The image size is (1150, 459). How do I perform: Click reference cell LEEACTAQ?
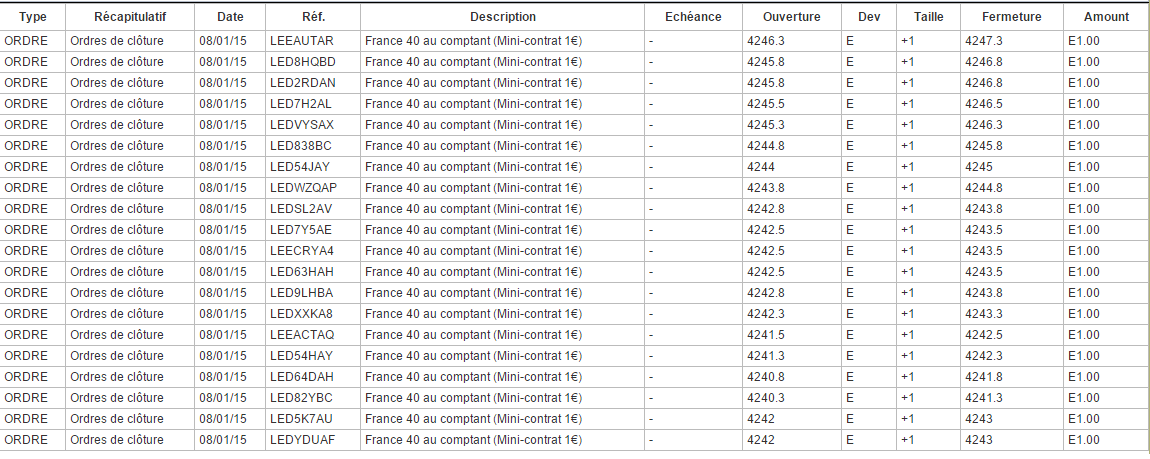[x=302, y=335]
